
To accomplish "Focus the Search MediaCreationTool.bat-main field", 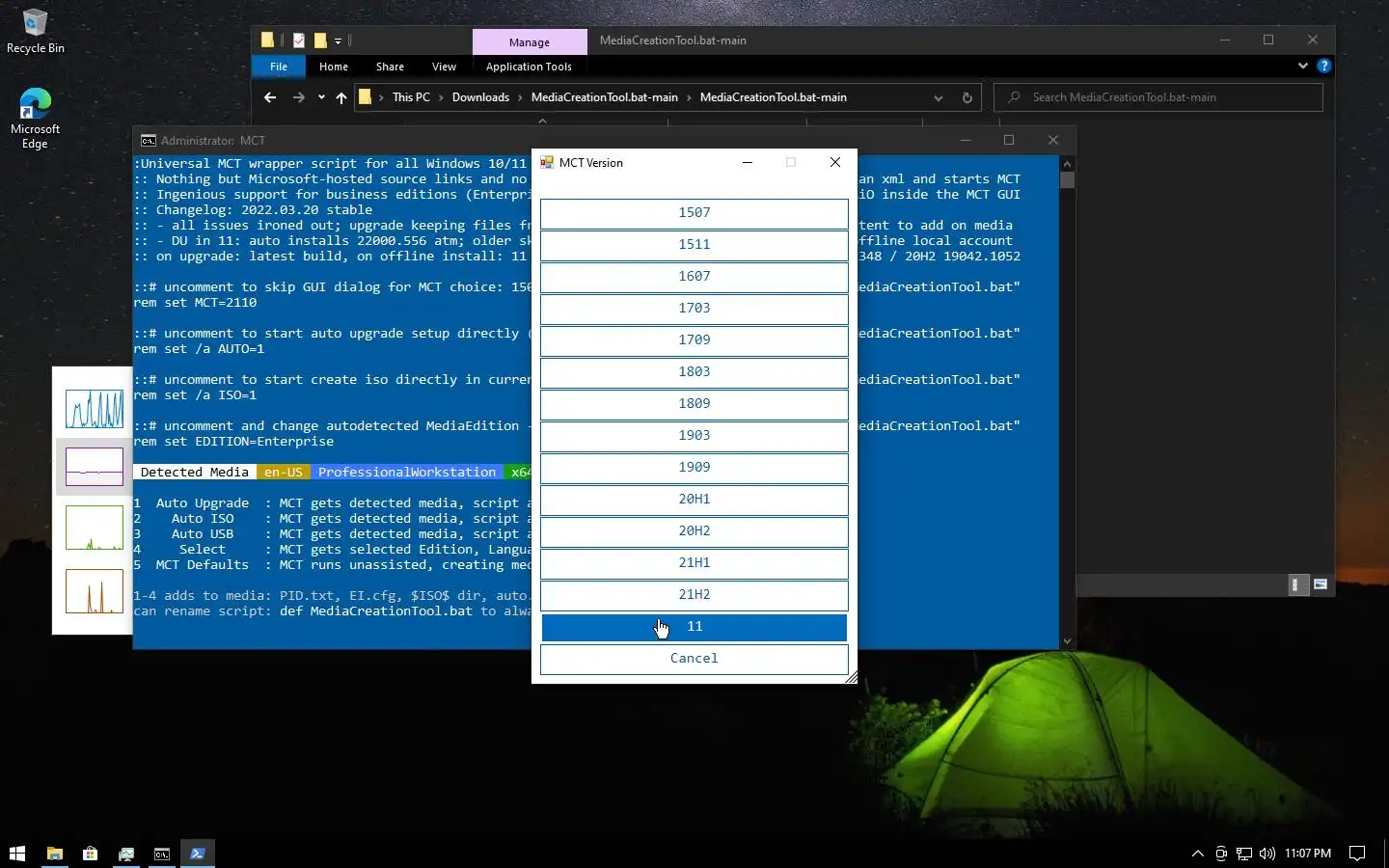I will coord(1157,97).
